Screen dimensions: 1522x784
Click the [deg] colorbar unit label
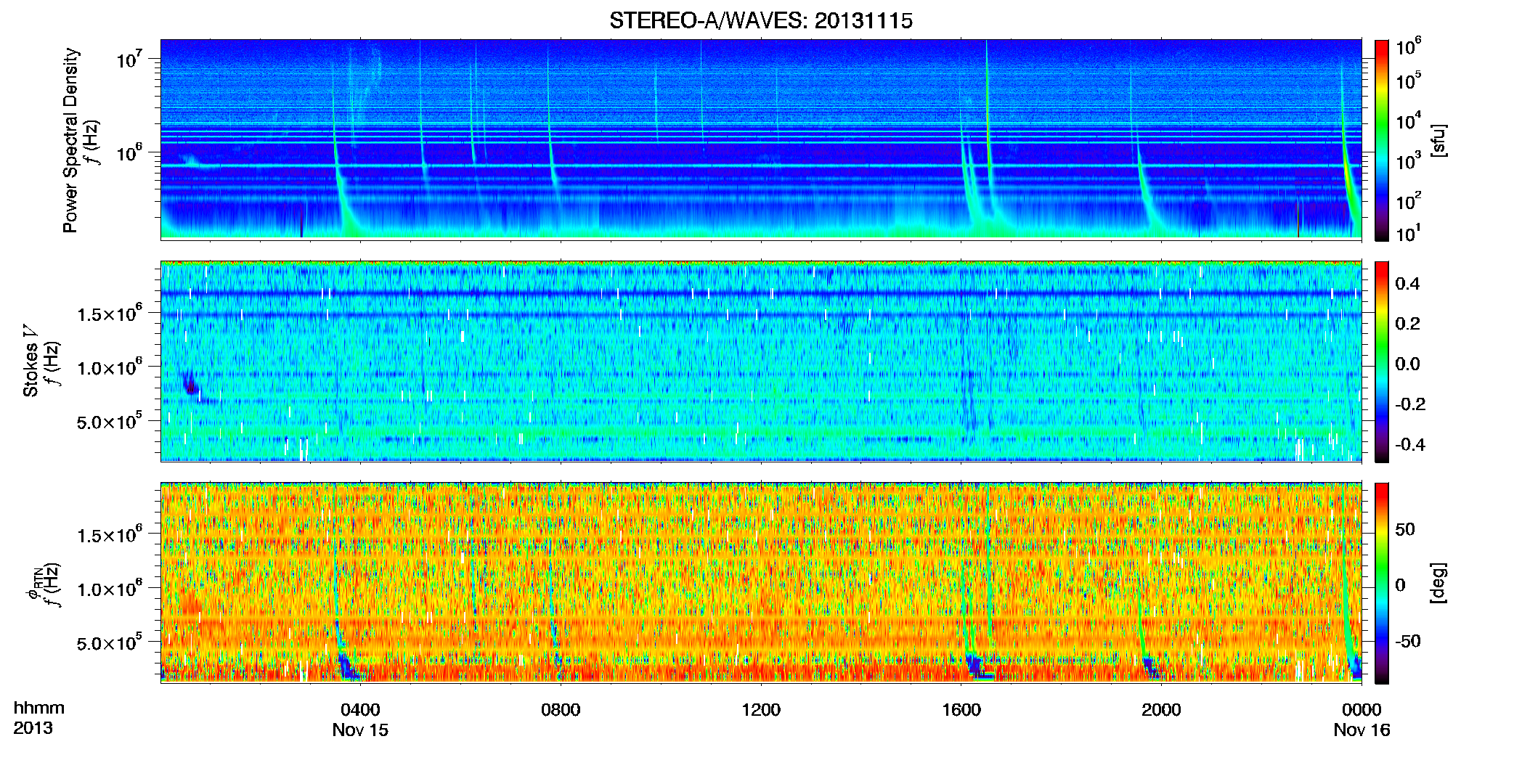tap(1438, 583)
